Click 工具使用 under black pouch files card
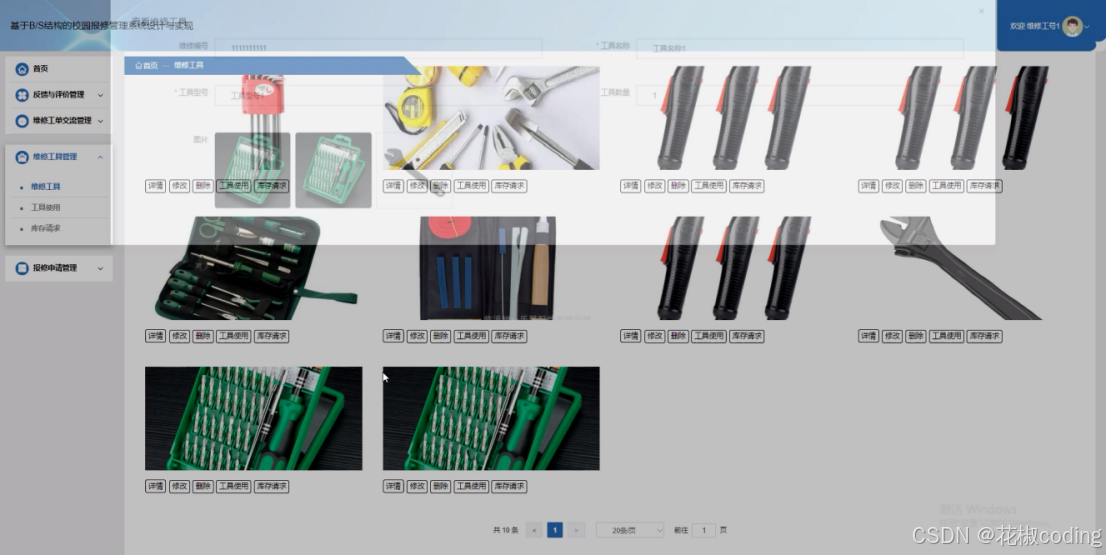1106x556 pixels. [x=470, y=337]
